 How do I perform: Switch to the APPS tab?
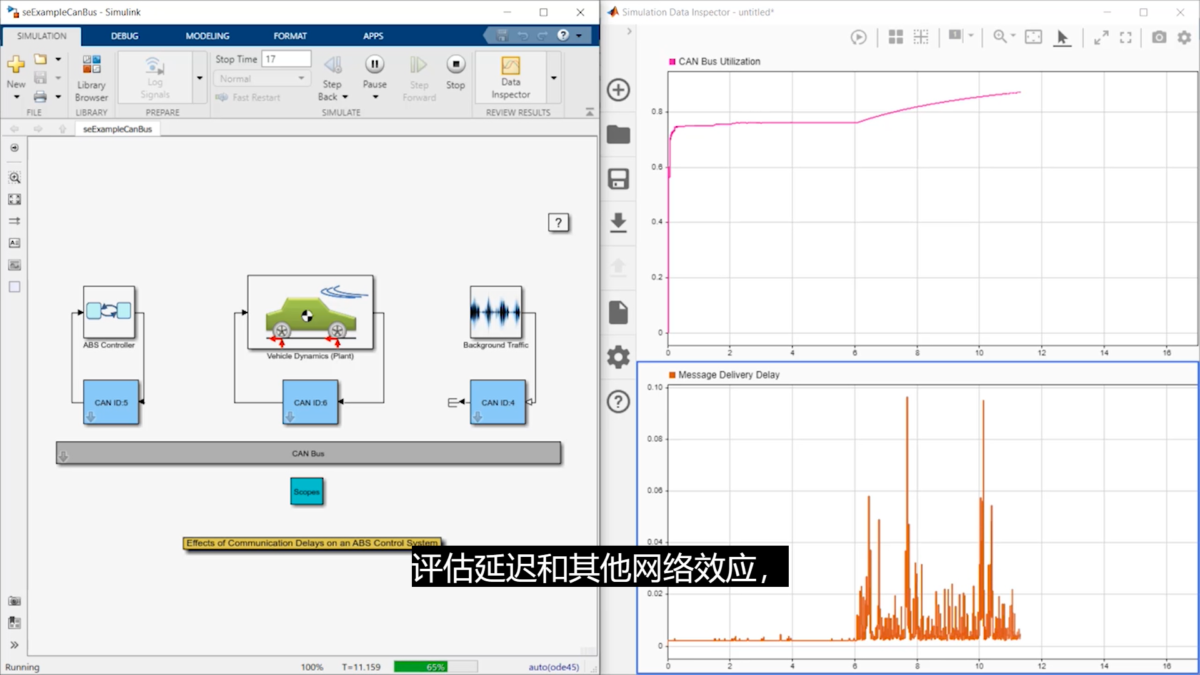click(x=373, y=36)
